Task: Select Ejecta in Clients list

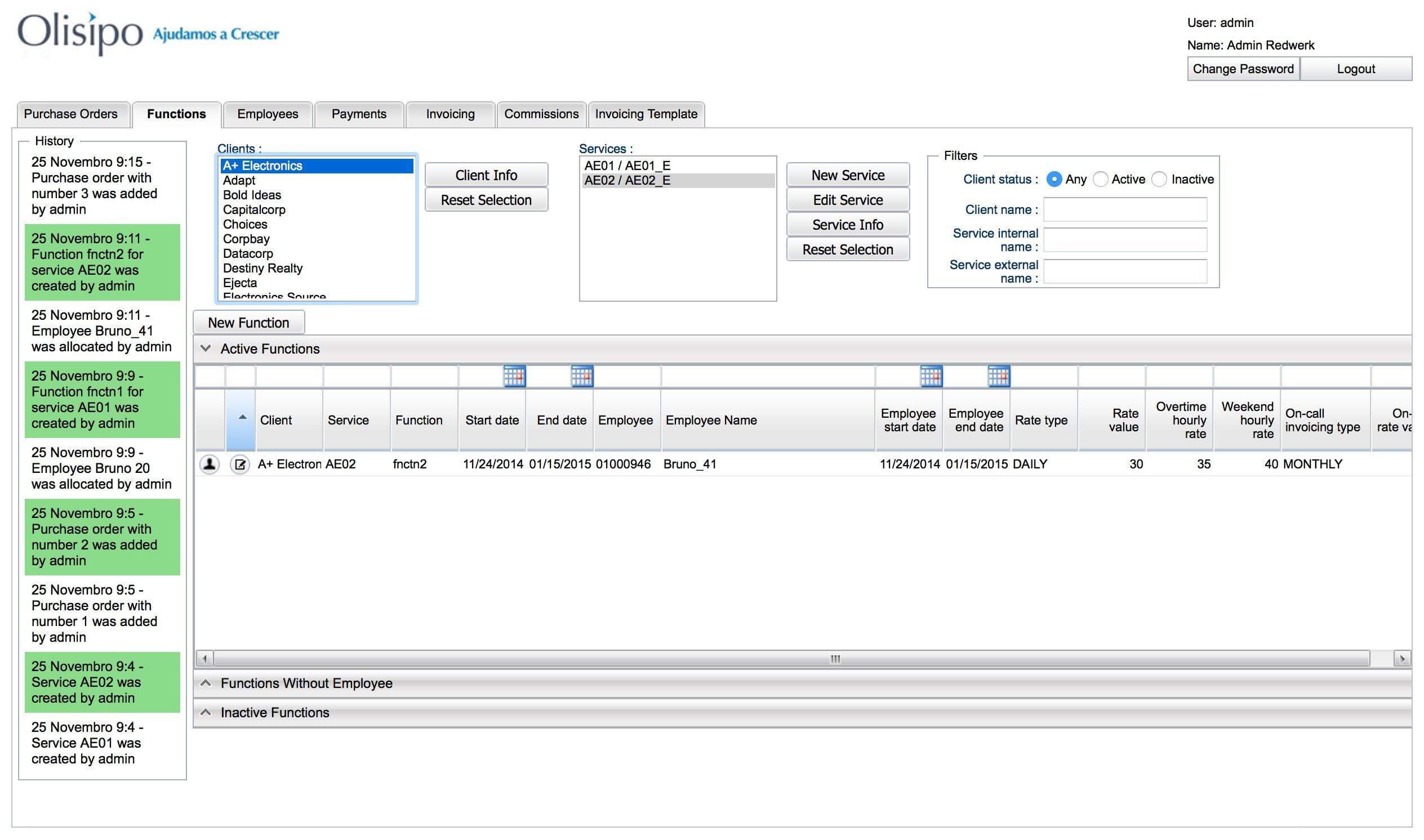Action: [317, 284]
